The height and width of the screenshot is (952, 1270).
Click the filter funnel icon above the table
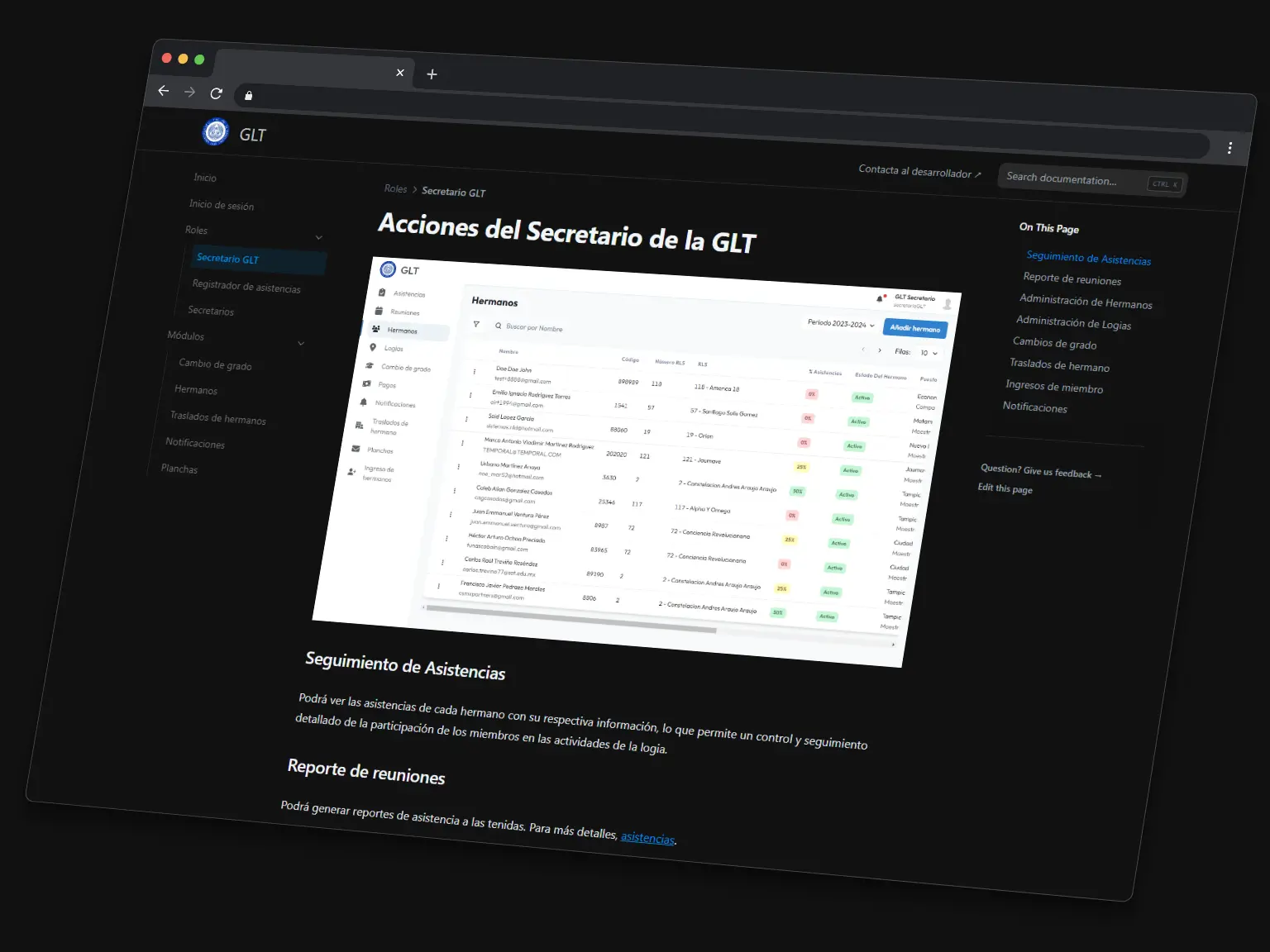point(476,324)
